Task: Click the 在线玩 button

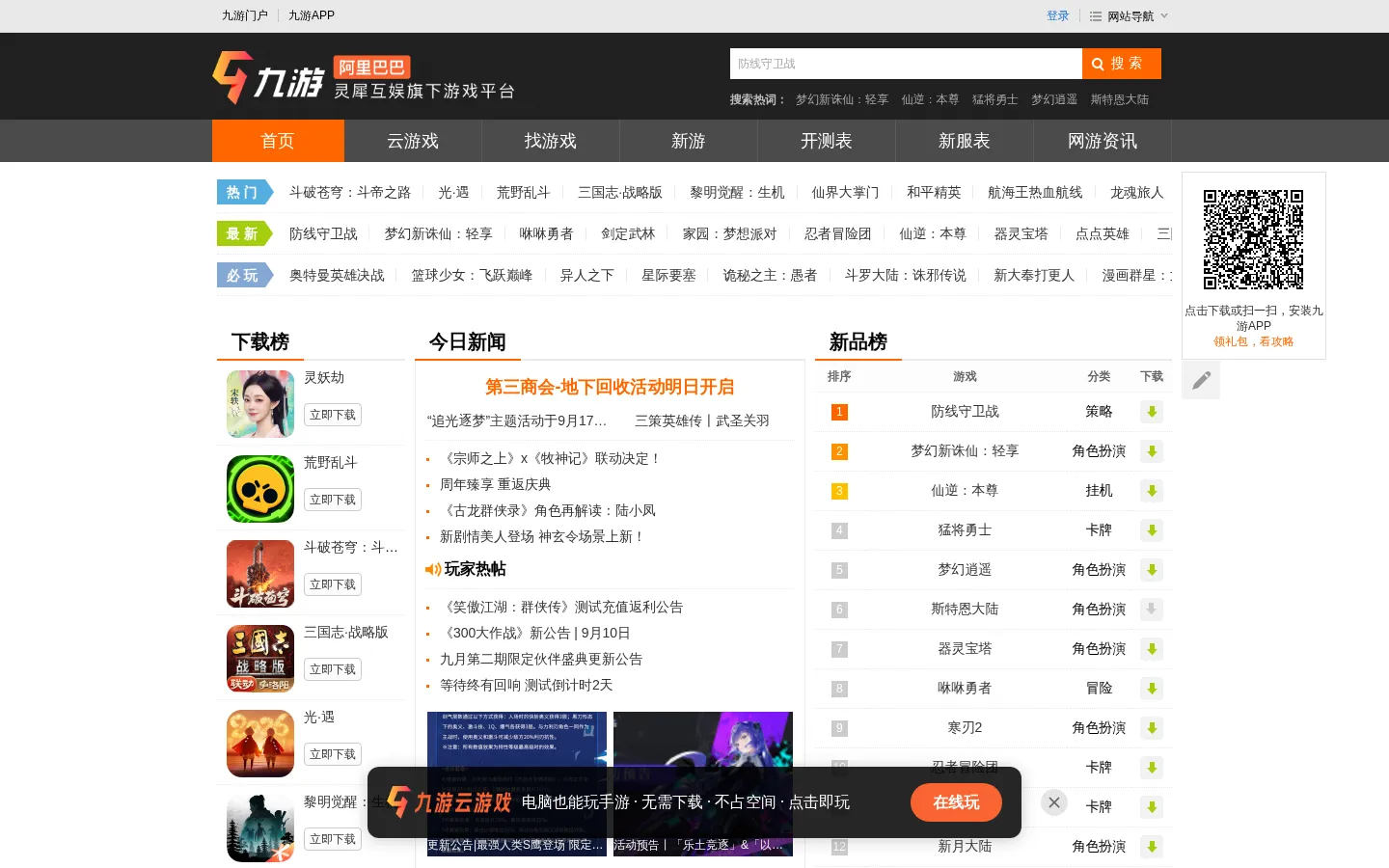Action: [x=956, y=802]
